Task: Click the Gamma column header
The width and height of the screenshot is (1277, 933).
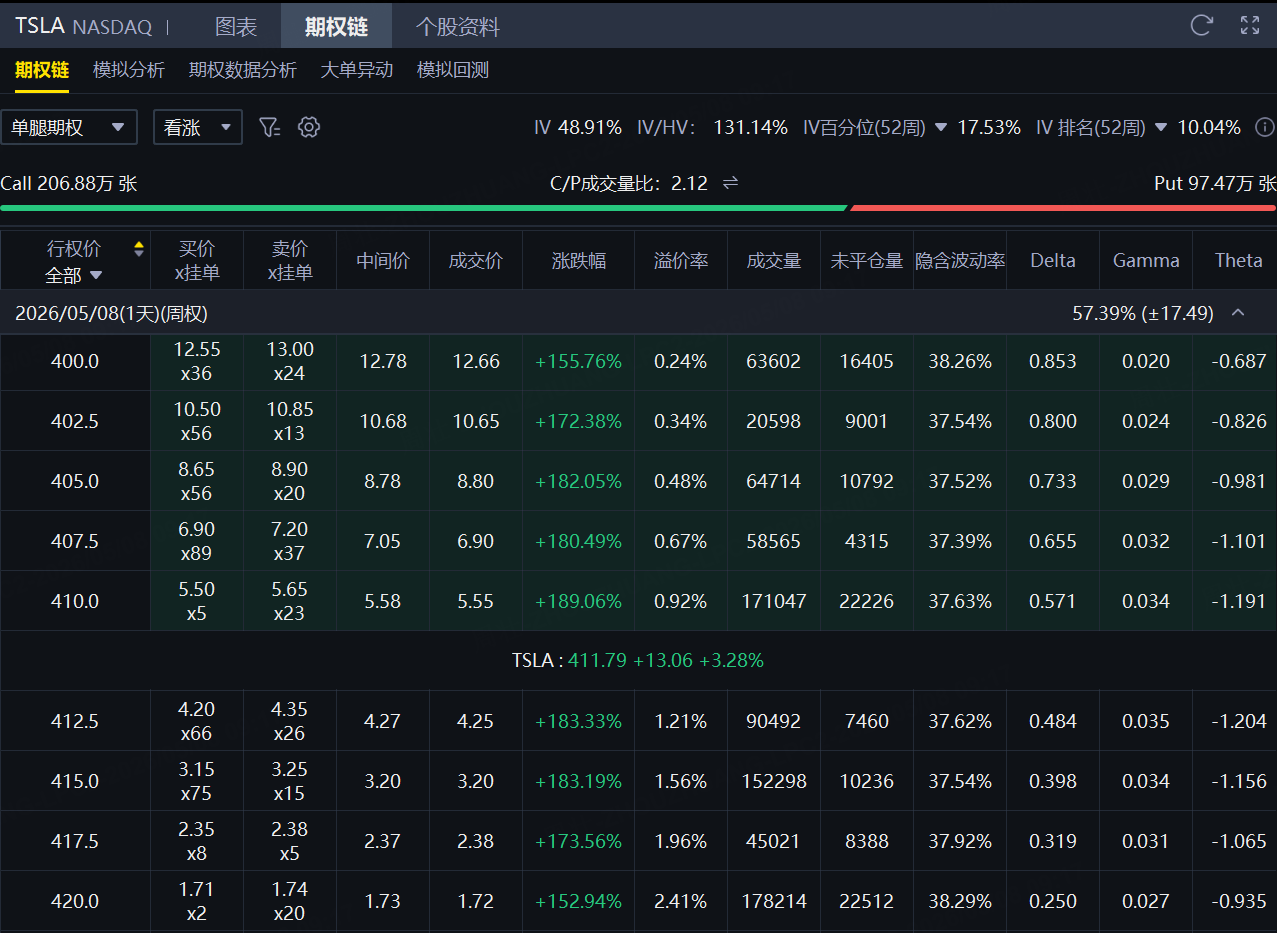Action: pos(1146,261)
